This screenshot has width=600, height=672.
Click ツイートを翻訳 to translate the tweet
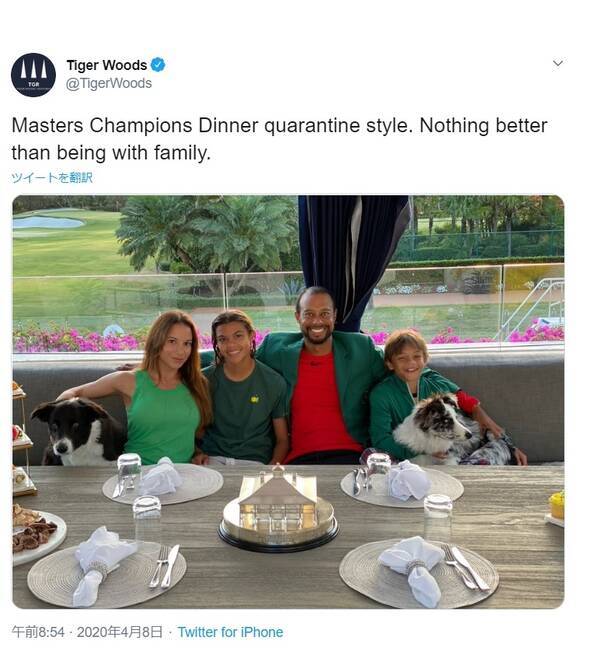tap(52, 177)
